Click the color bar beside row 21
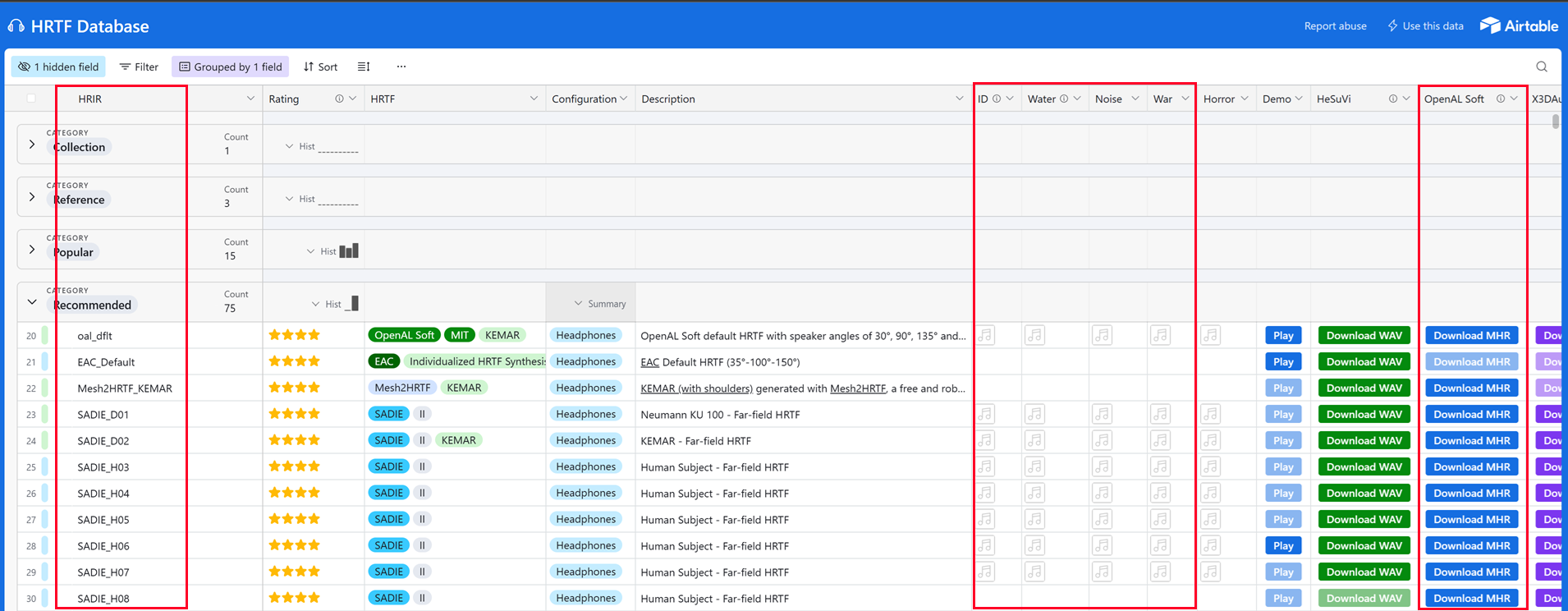Screen dimensions: 1568x611 [44, 361]
